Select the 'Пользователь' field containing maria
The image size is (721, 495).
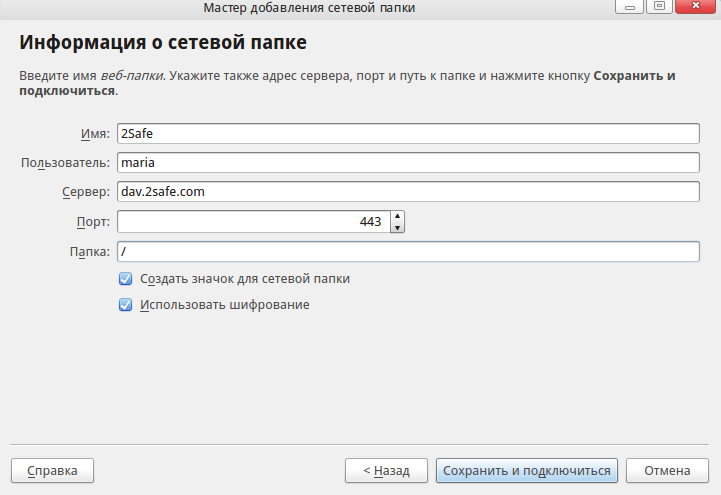[x=408, y=163]
